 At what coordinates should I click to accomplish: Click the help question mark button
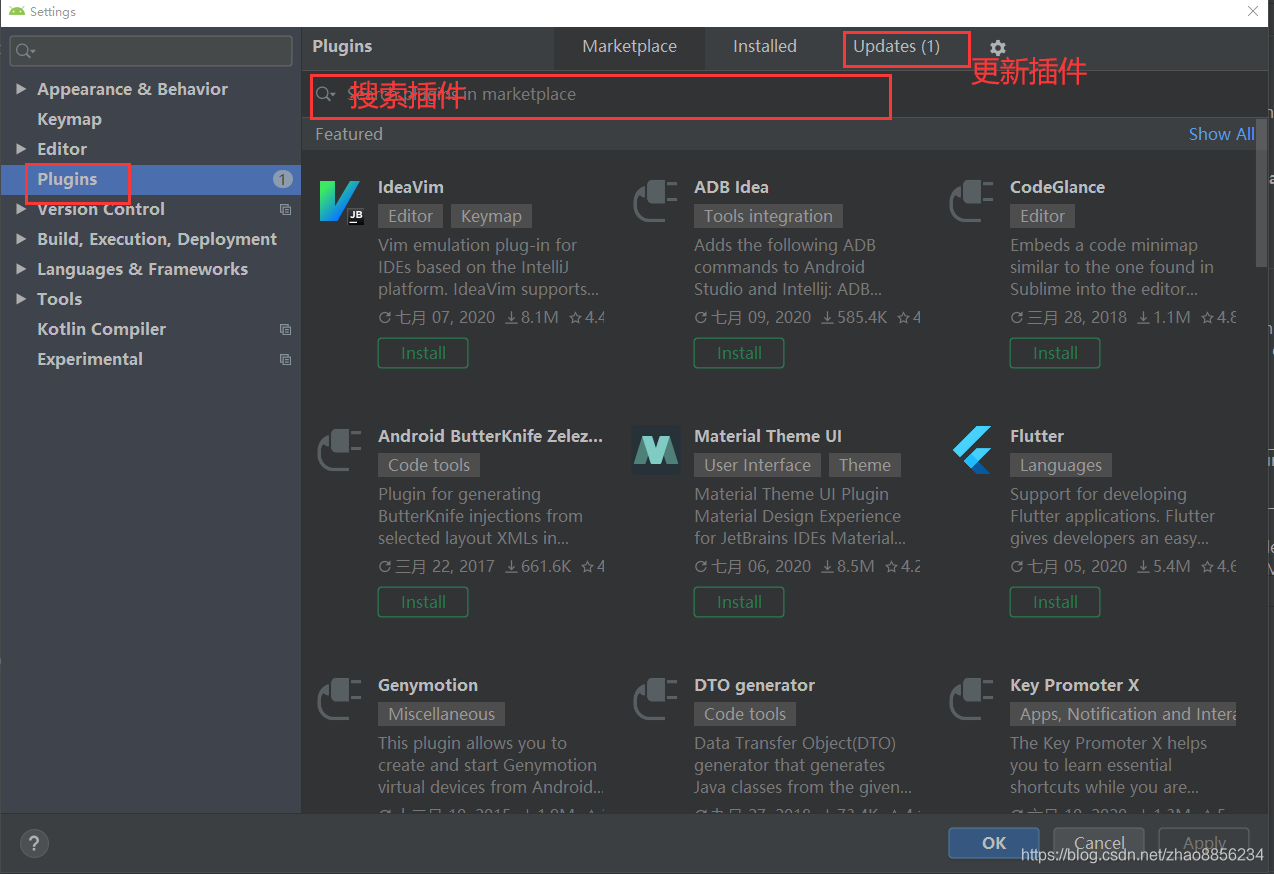[35, 842]
